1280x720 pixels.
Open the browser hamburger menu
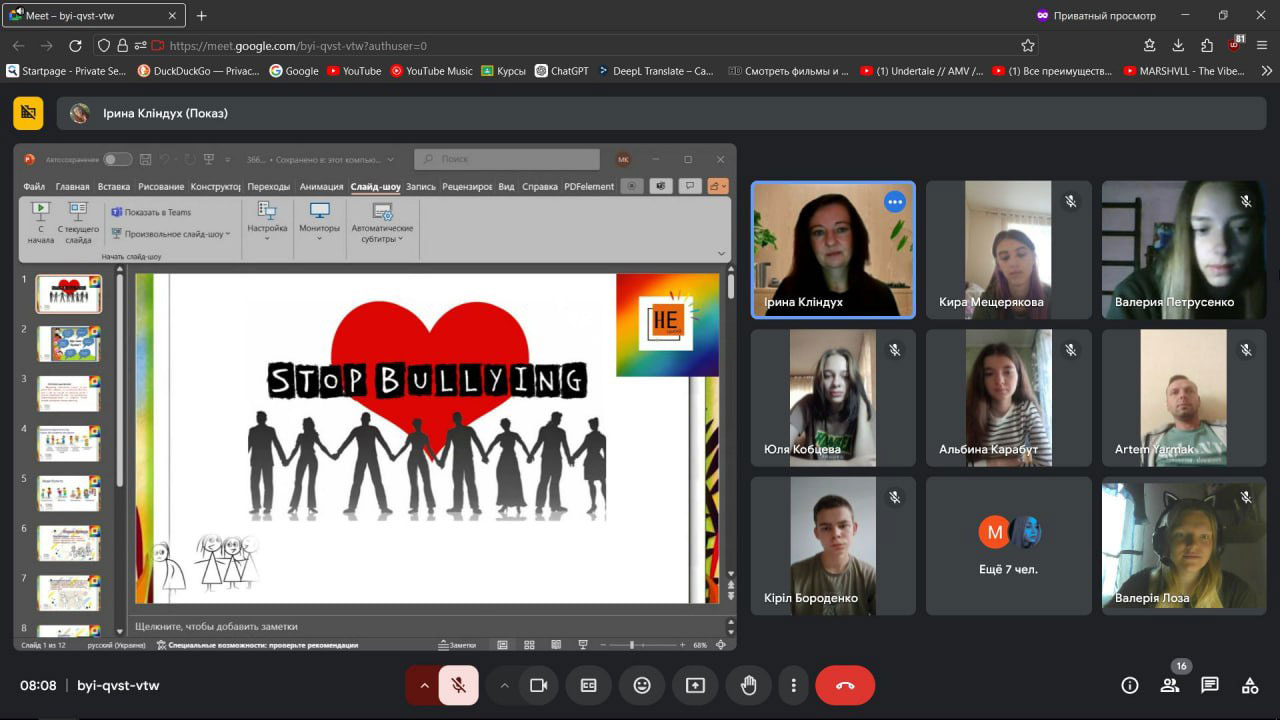click(x=1264, y=45)
